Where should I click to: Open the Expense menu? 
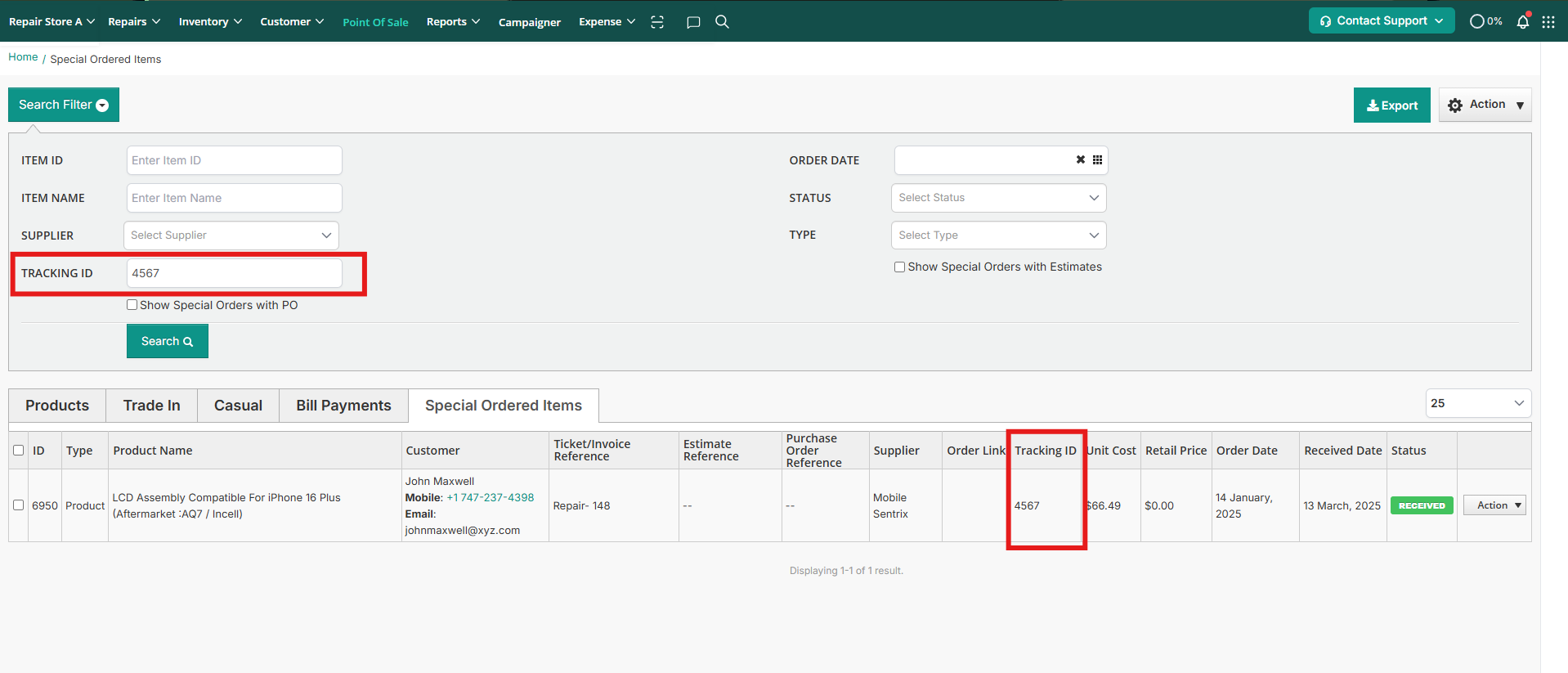[x=607, y=22]
